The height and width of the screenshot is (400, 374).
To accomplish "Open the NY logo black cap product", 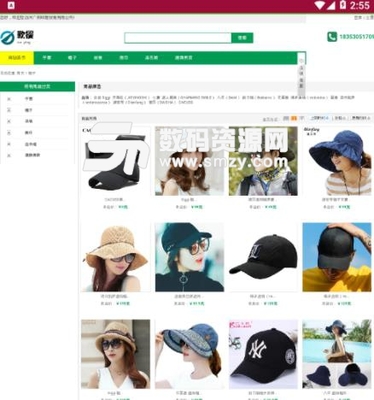I will 263,354.
